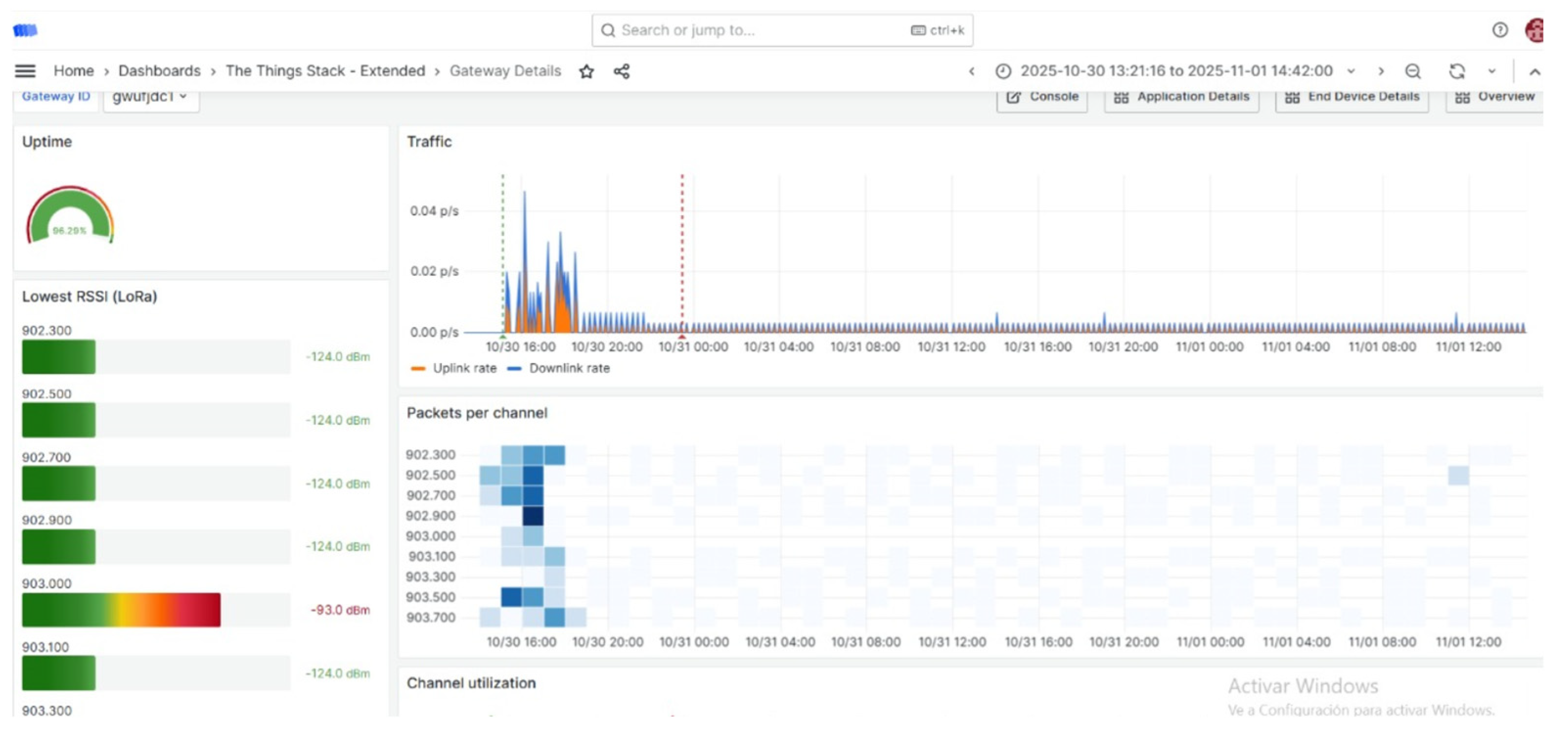Screen dimensions: 1568x753
Task: Star this dashboard as favorite
Action: (586, 71)
